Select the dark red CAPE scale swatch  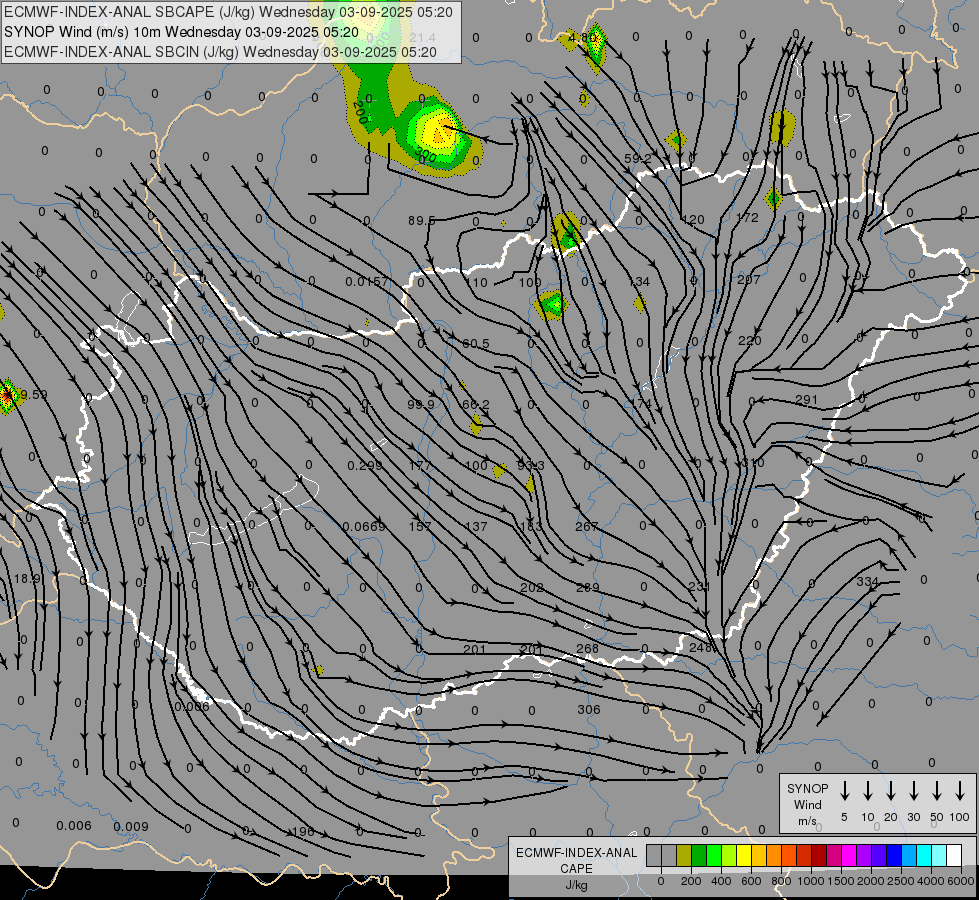(x=819, y=855)
